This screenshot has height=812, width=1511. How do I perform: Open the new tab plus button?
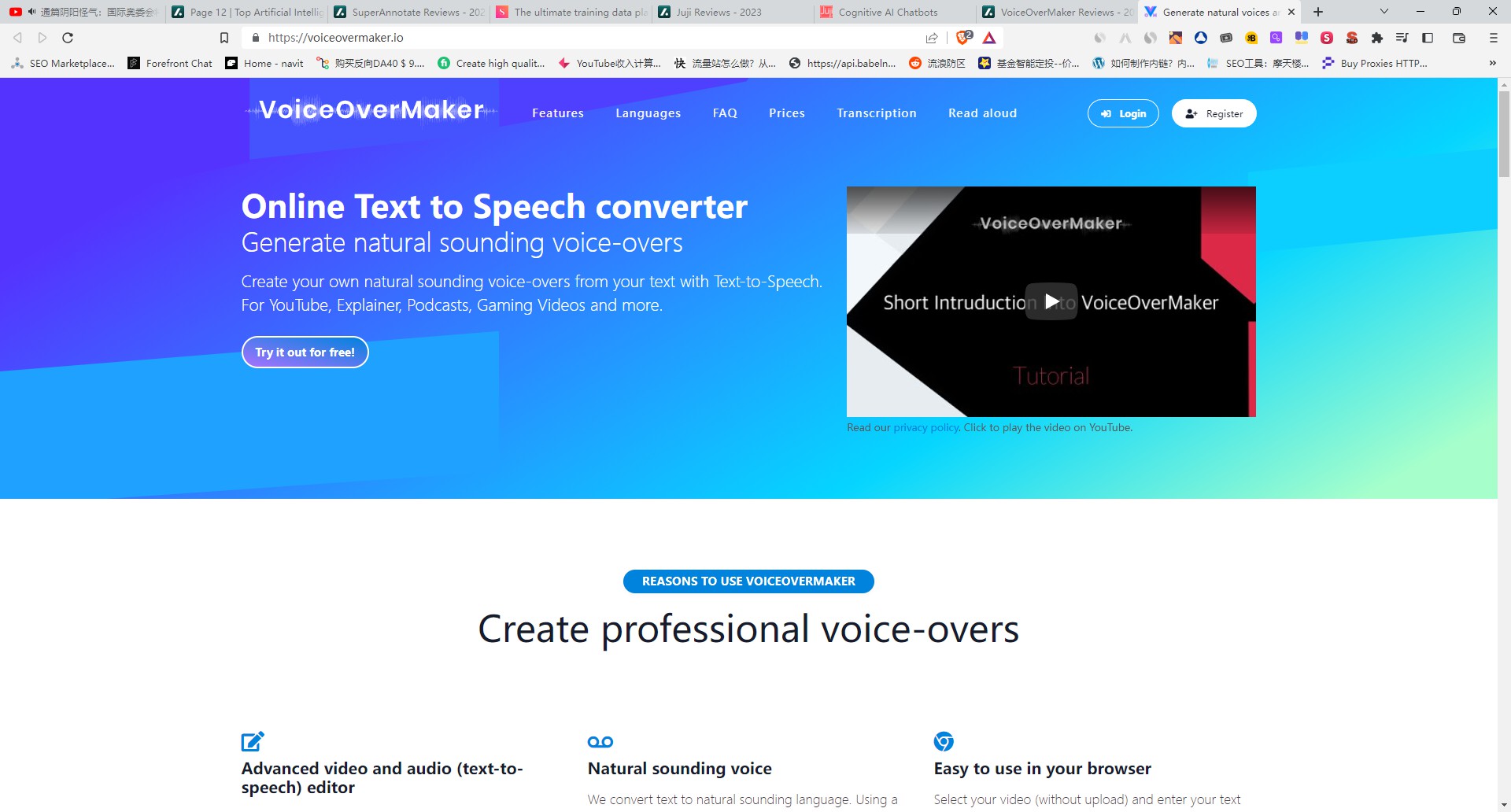[x=1318, y=12]
